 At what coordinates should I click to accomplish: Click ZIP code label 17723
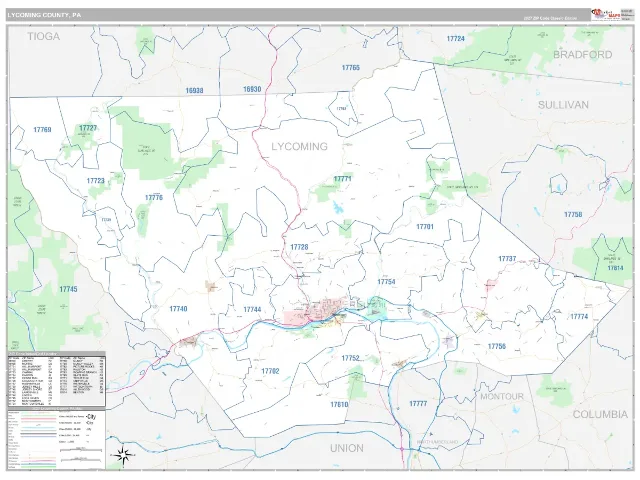pyautogui.click(x=96, y=180)
